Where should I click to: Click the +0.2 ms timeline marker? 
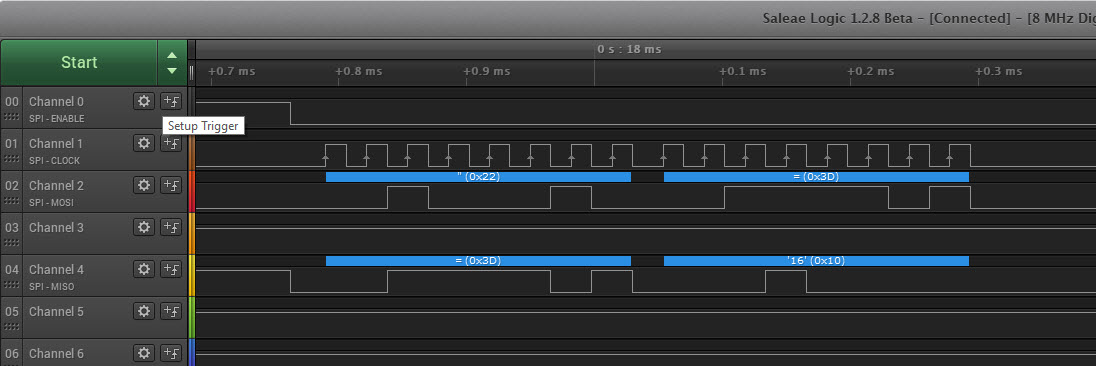871,71
